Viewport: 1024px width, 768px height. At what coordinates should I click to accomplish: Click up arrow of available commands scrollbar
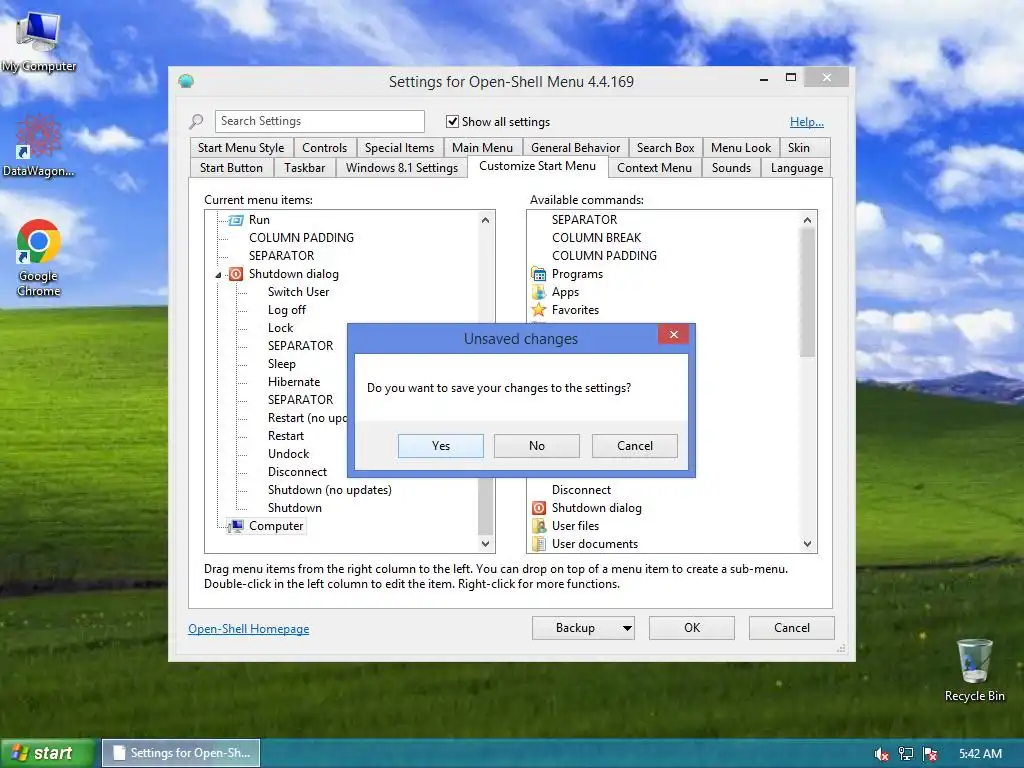pyautogui.click(x=808, y=220)
